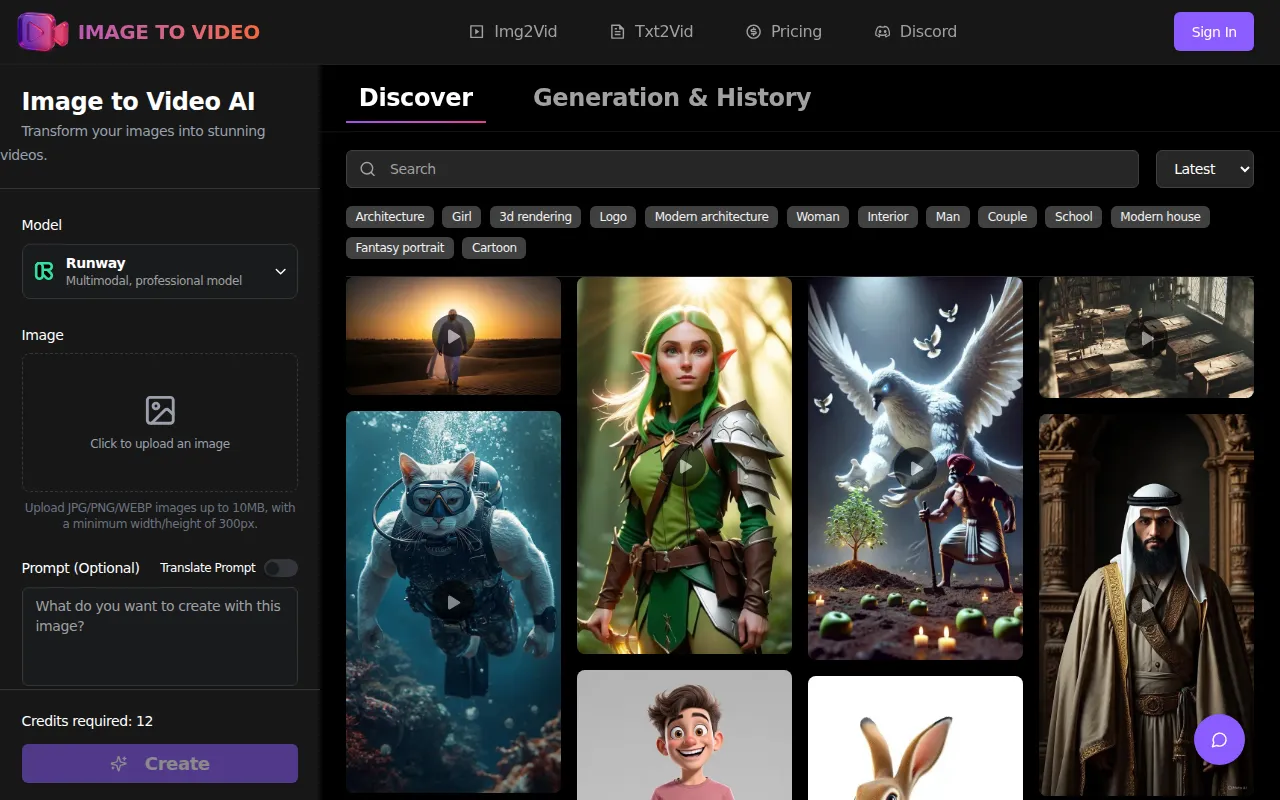This screenshot has width=1280, height=800.
Task: Switch to Generation & History tab
Action: [671, 98]
